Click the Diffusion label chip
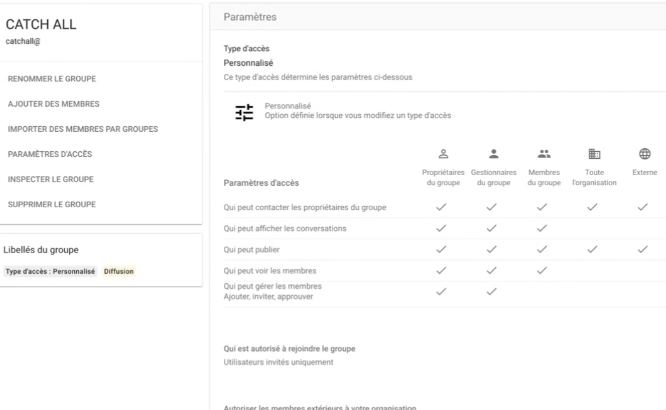Image resolution: width=666 pixels, height=410 pixels. (x=119, y=271)
